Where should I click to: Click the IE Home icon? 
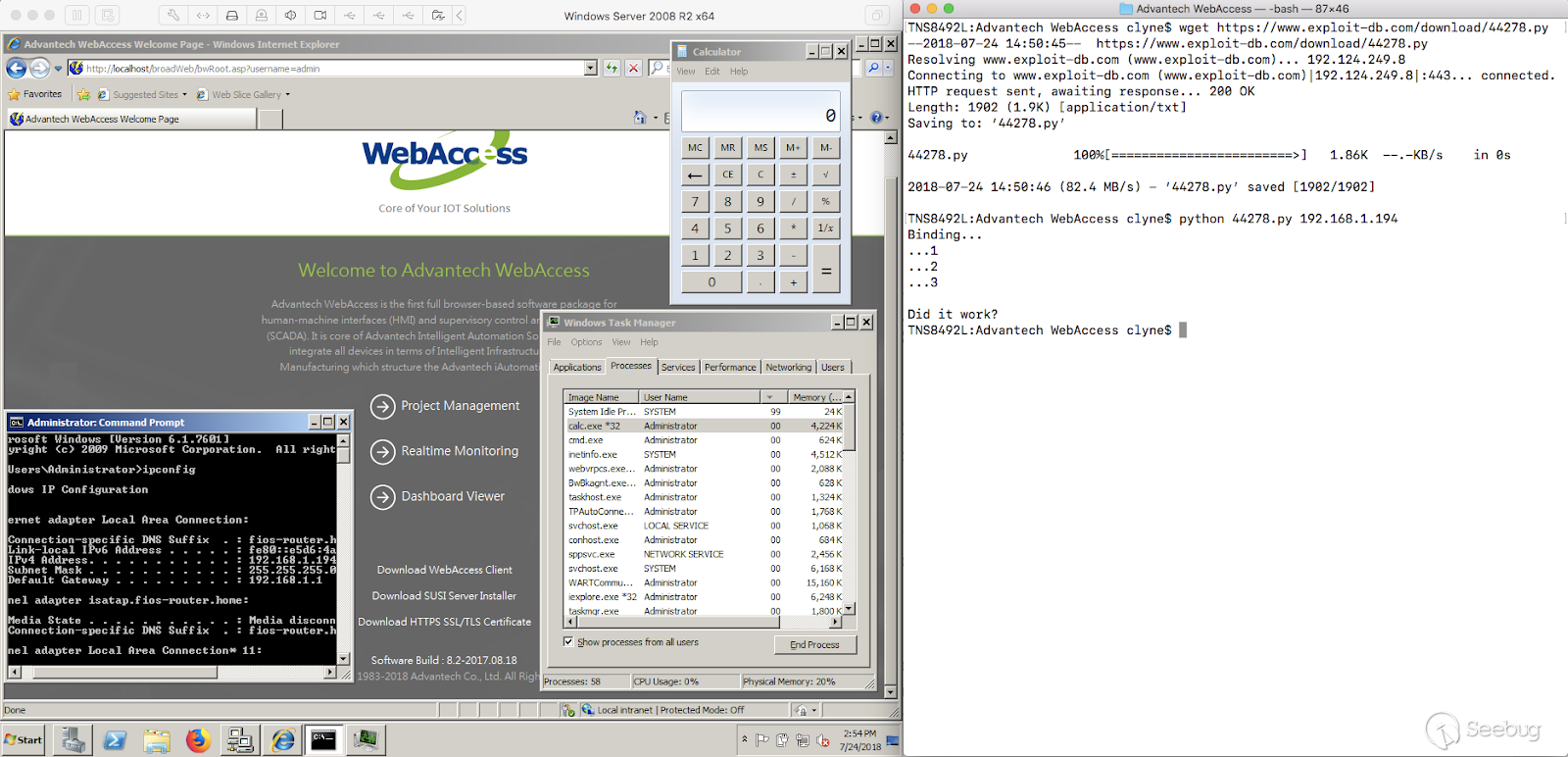click(640, 118)
